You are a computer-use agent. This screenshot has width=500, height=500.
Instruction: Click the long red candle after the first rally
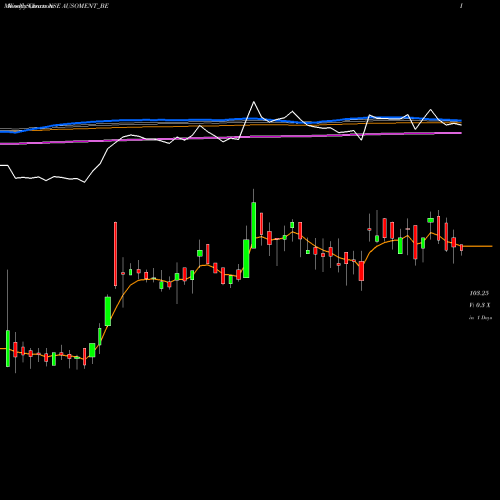[x=116, y=254]
